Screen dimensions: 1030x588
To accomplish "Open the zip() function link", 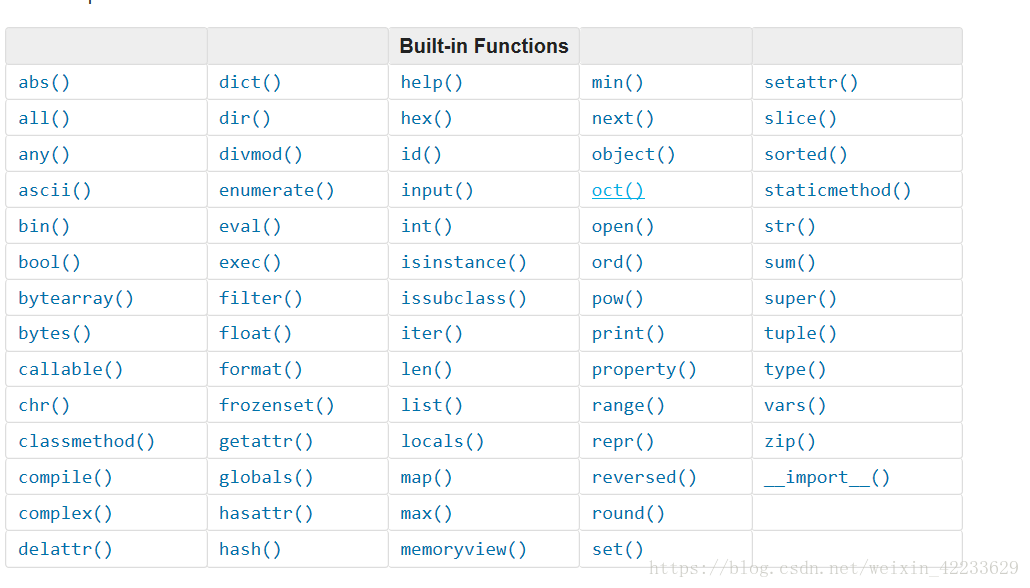I will 790,441.
